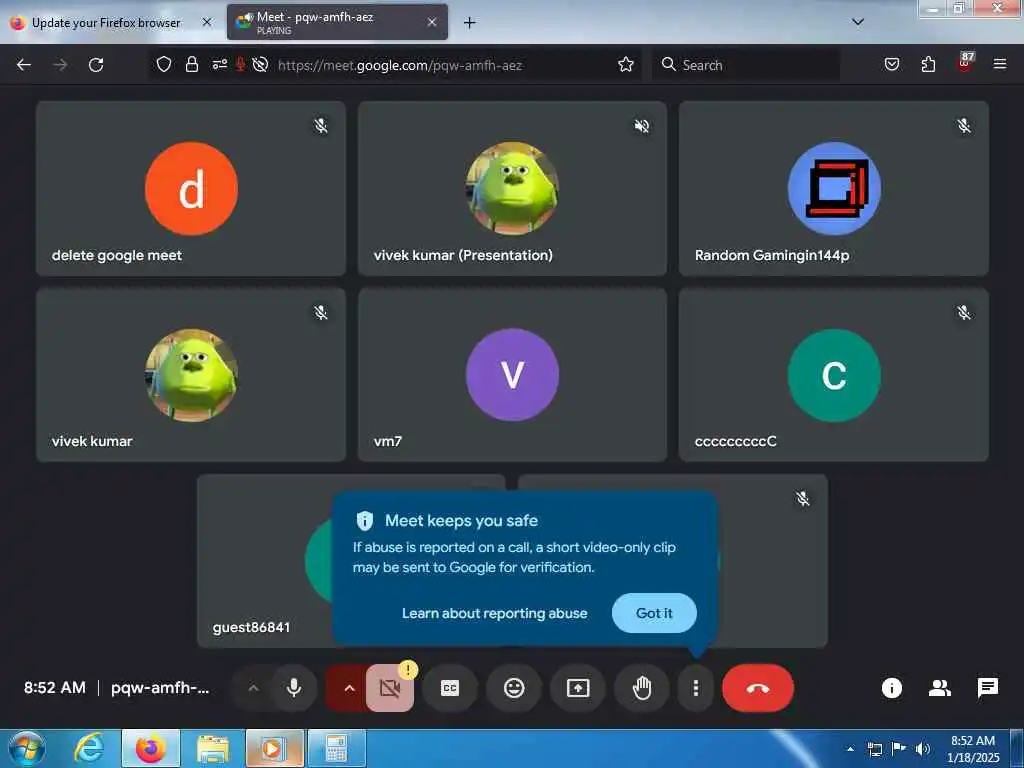Turn on the camera with the video-off button
Screen dimensions: 1024x768
tap(390, 688)
